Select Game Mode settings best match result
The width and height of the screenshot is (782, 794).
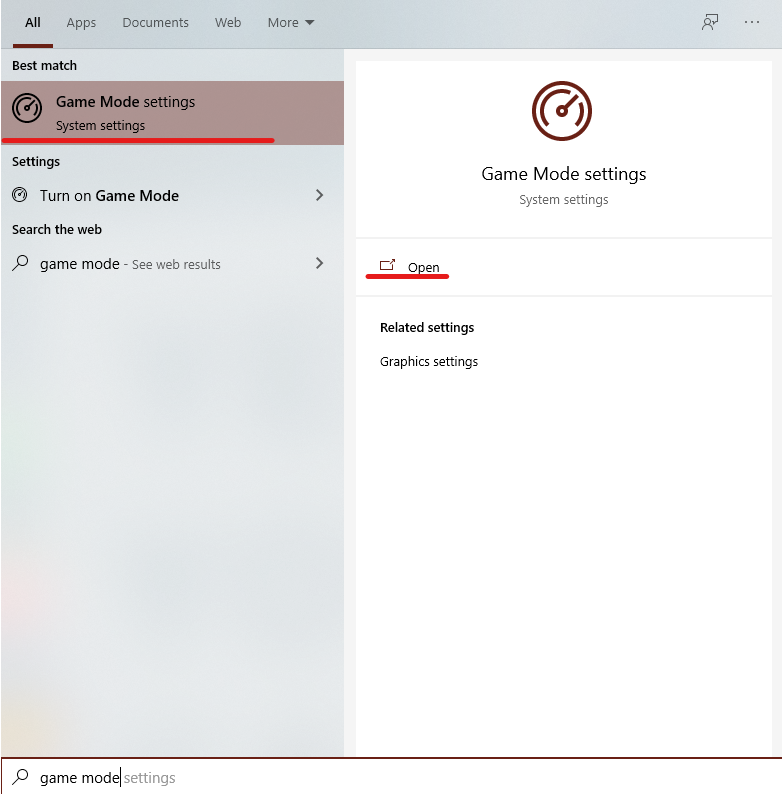pos(172,112)
